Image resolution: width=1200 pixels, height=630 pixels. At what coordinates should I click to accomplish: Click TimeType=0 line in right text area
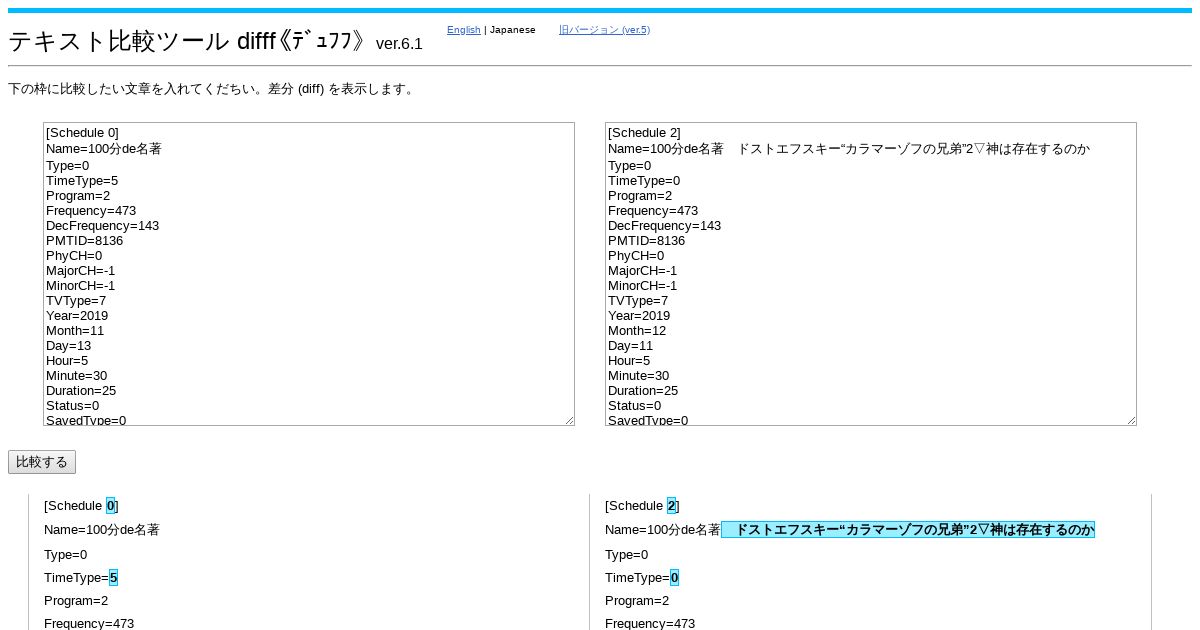point(644,181)
